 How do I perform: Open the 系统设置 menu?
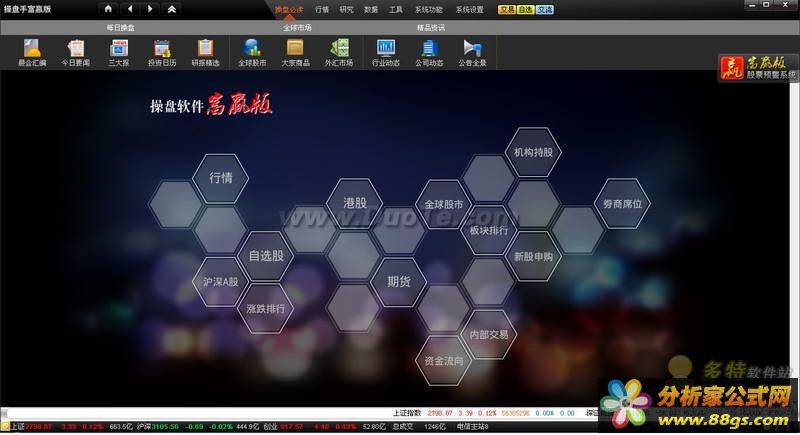pos(469,10)
